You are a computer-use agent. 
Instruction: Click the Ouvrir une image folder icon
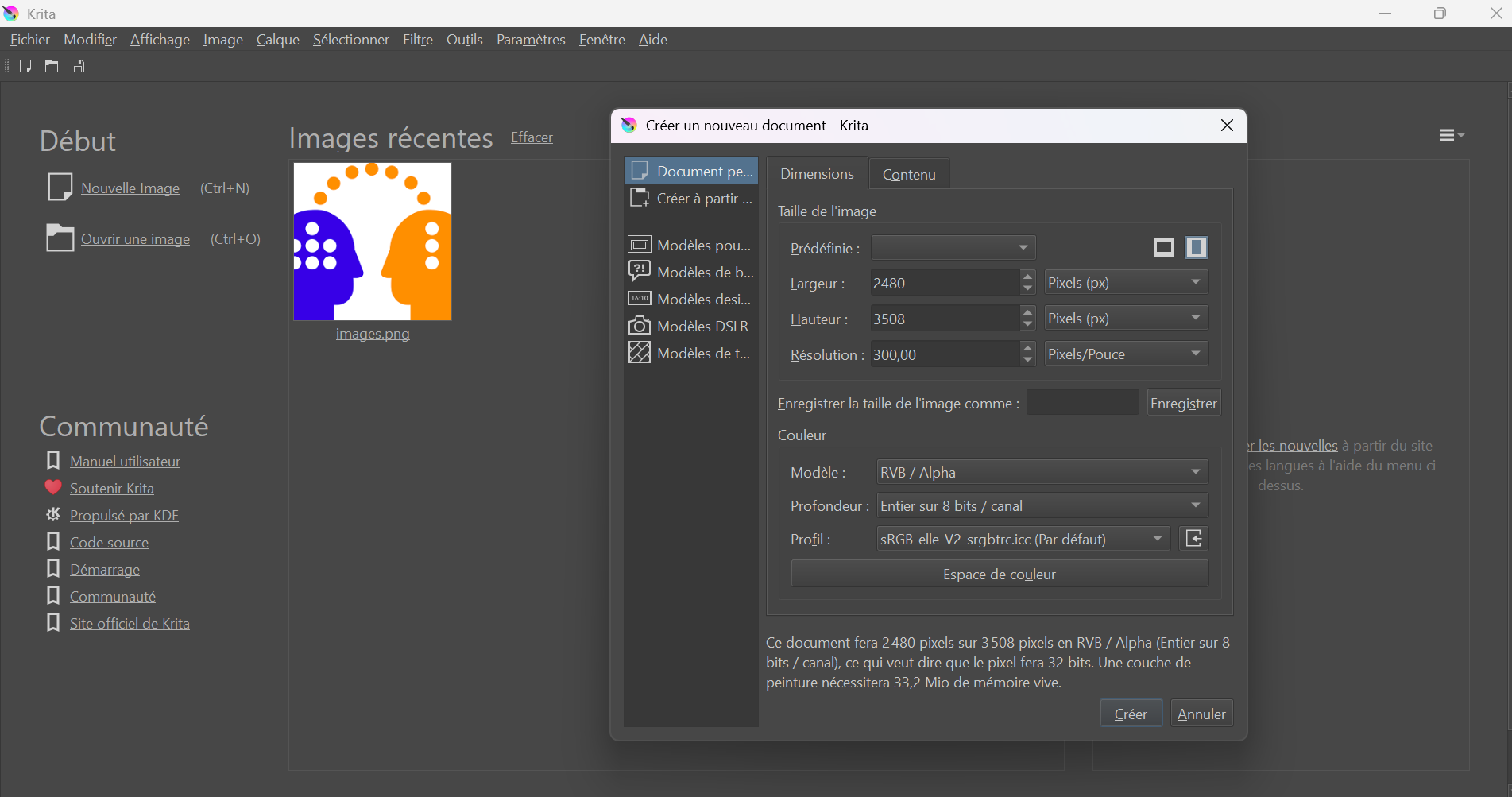pos(60,238)
